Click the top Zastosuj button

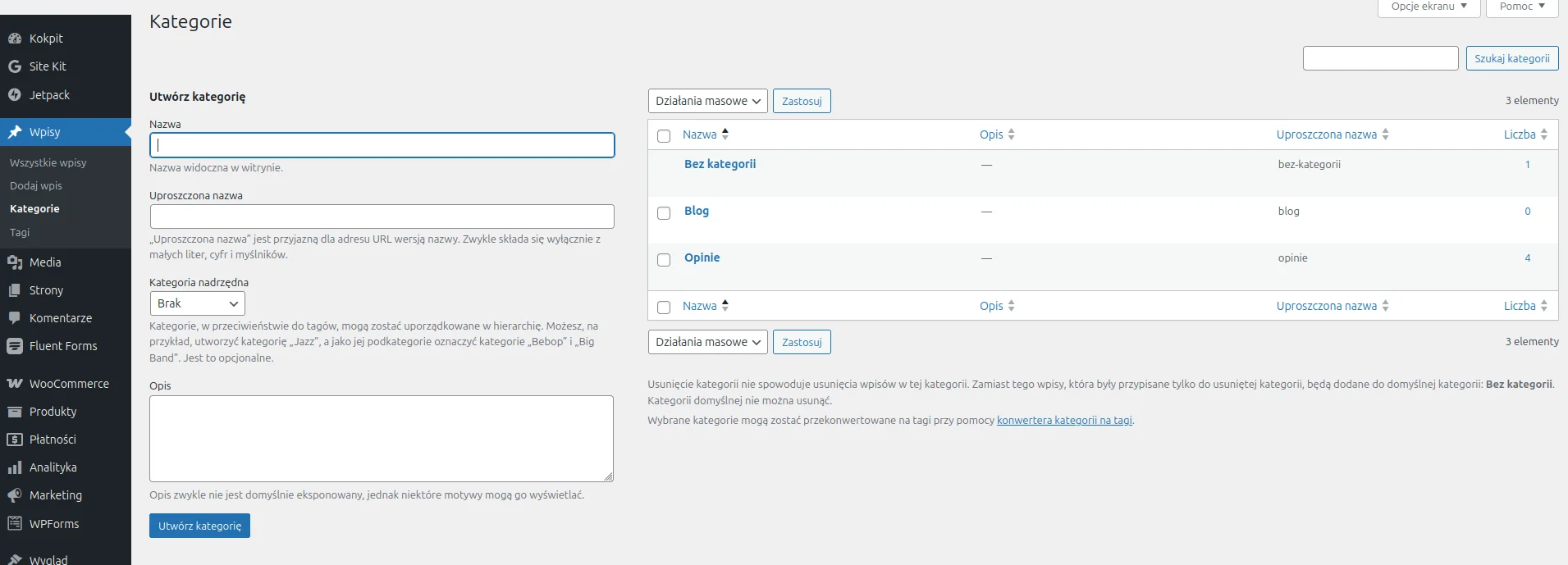[x=802, y=101]
